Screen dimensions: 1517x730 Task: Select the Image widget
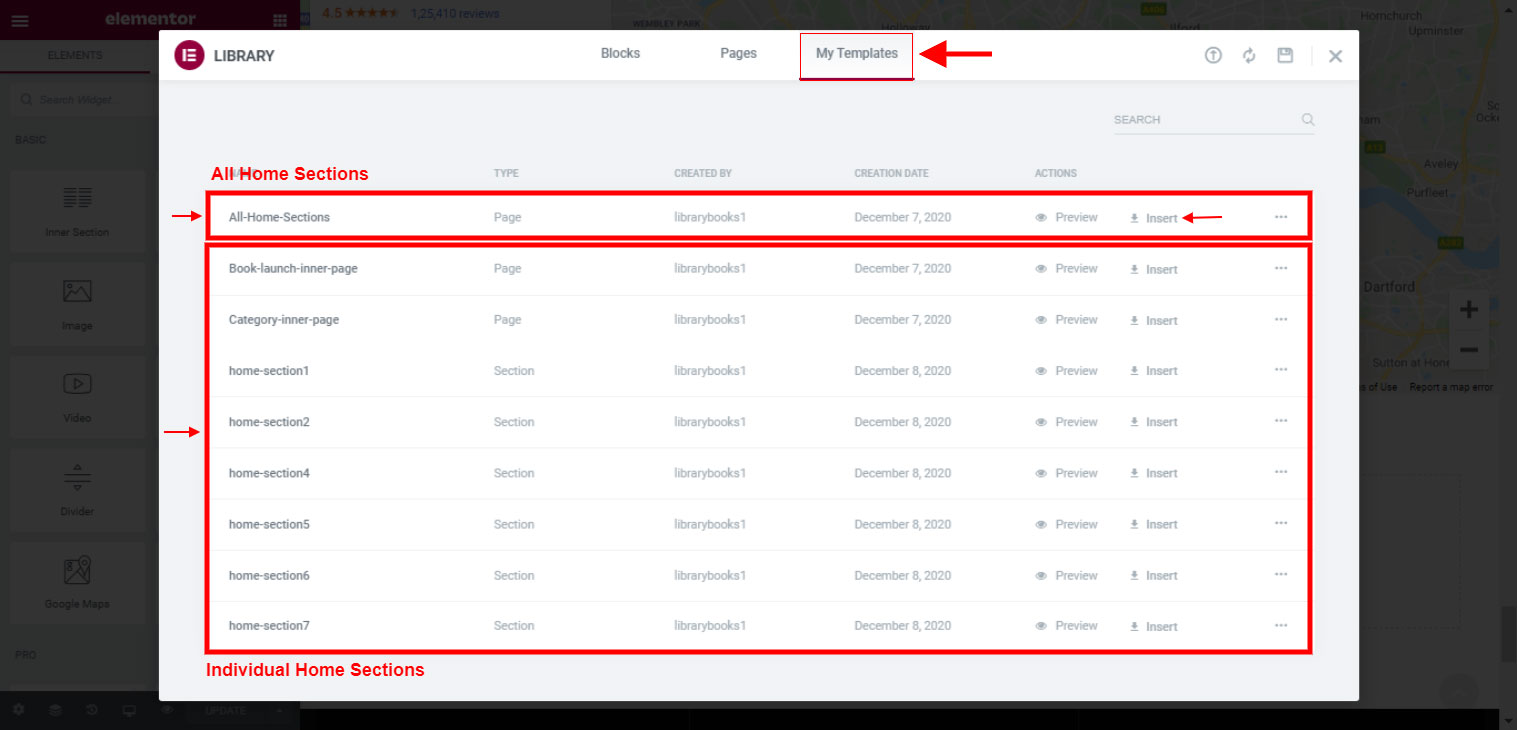pyautogui.click(x=77, y=305)
